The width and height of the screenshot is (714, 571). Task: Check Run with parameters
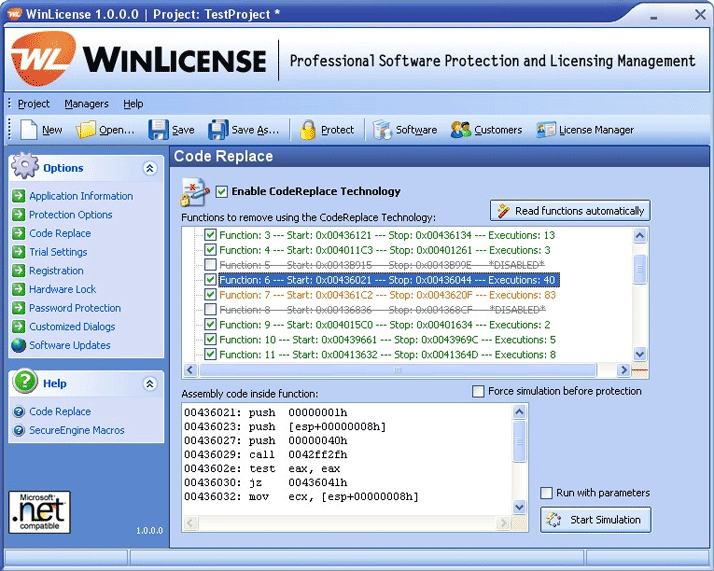546,493
